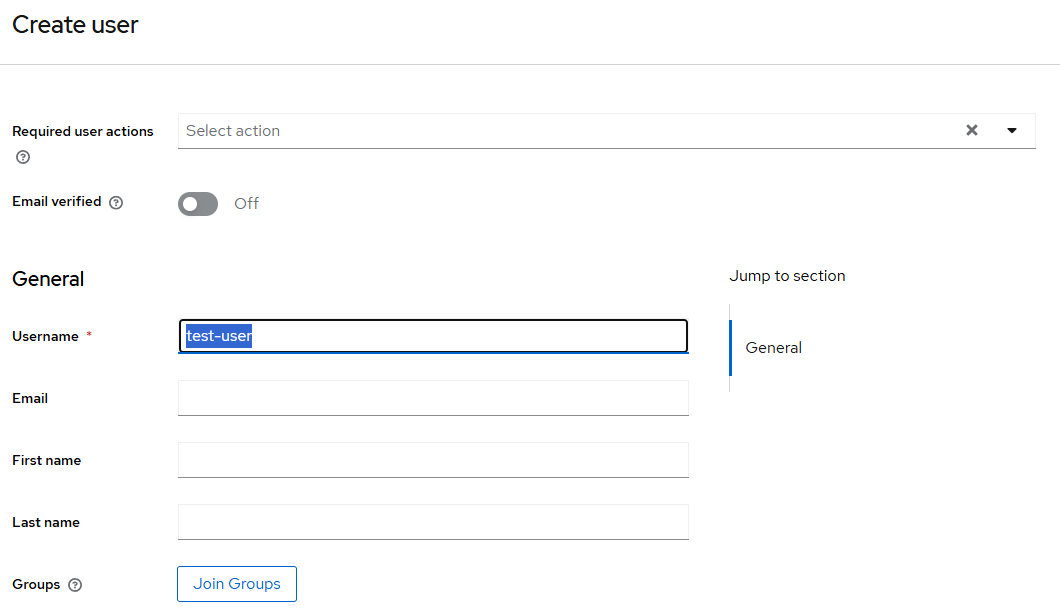Screen dimensions: 1060x614
Task: Click the First name text field
Action: pyautogui.click(x=433, y=460)
